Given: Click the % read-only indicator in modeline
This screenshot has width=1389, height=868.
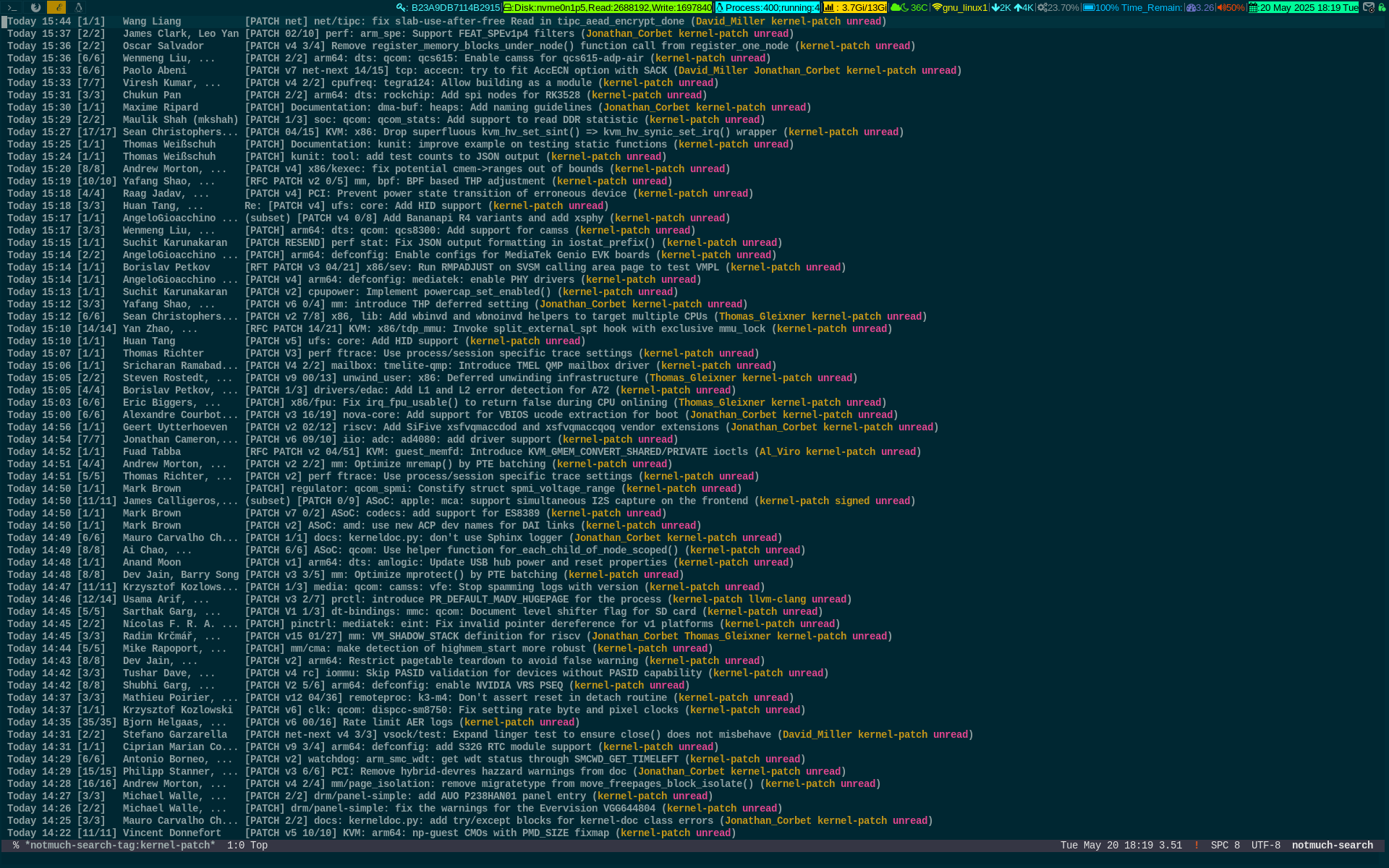Looking at the screenshot, I should (x=16, y=845).
